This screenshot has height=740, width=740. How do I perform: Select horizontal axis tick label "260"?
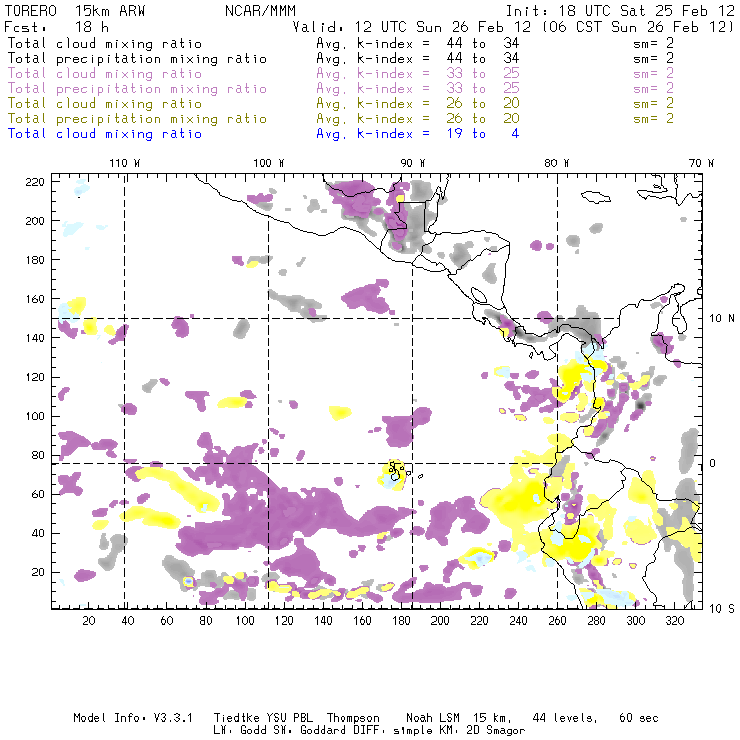pyautogui.click(x=557, y=621)
